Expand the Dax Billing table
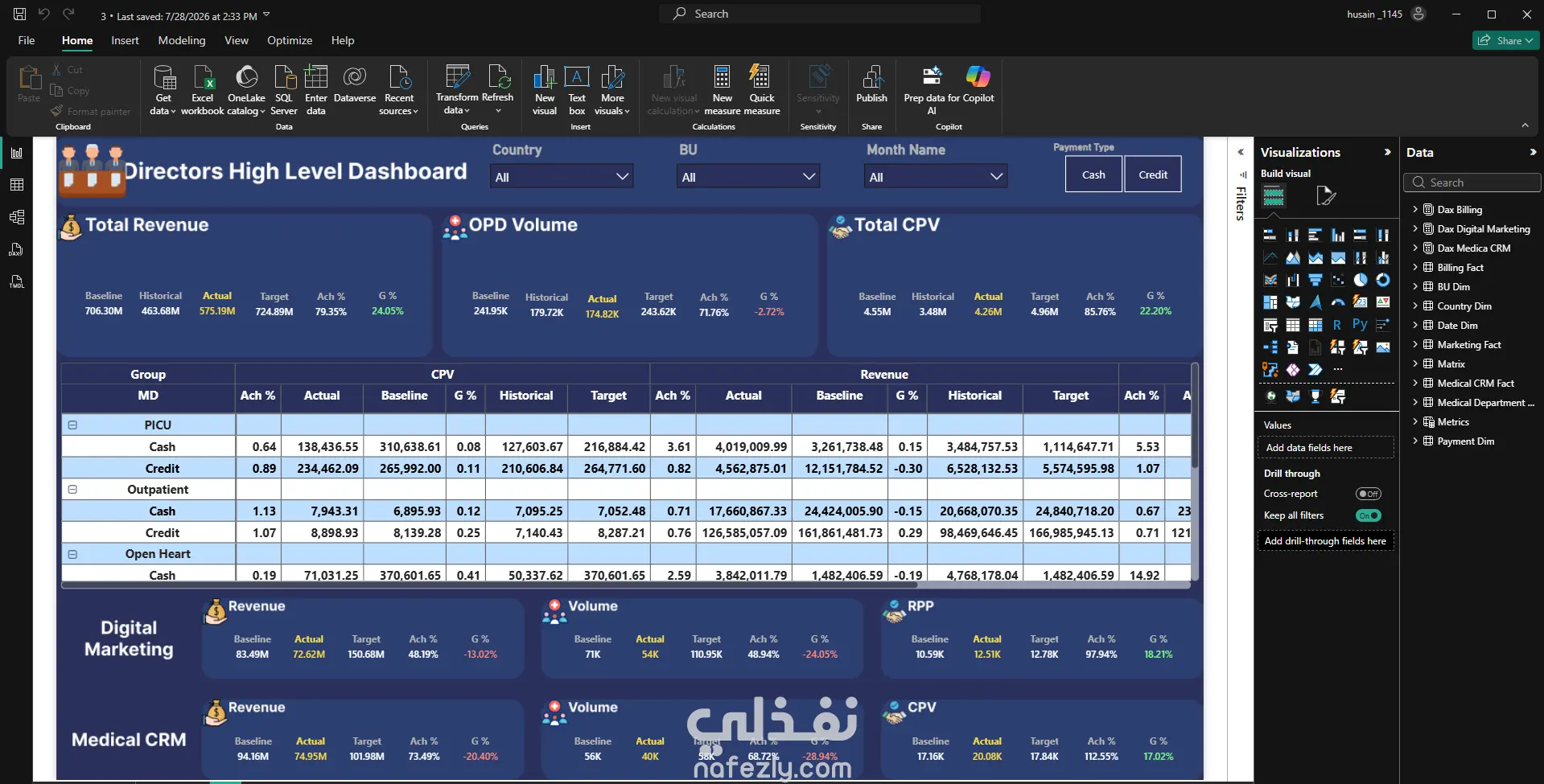Viewport: 1544px width, 784px height. [x=1415, y=209]
